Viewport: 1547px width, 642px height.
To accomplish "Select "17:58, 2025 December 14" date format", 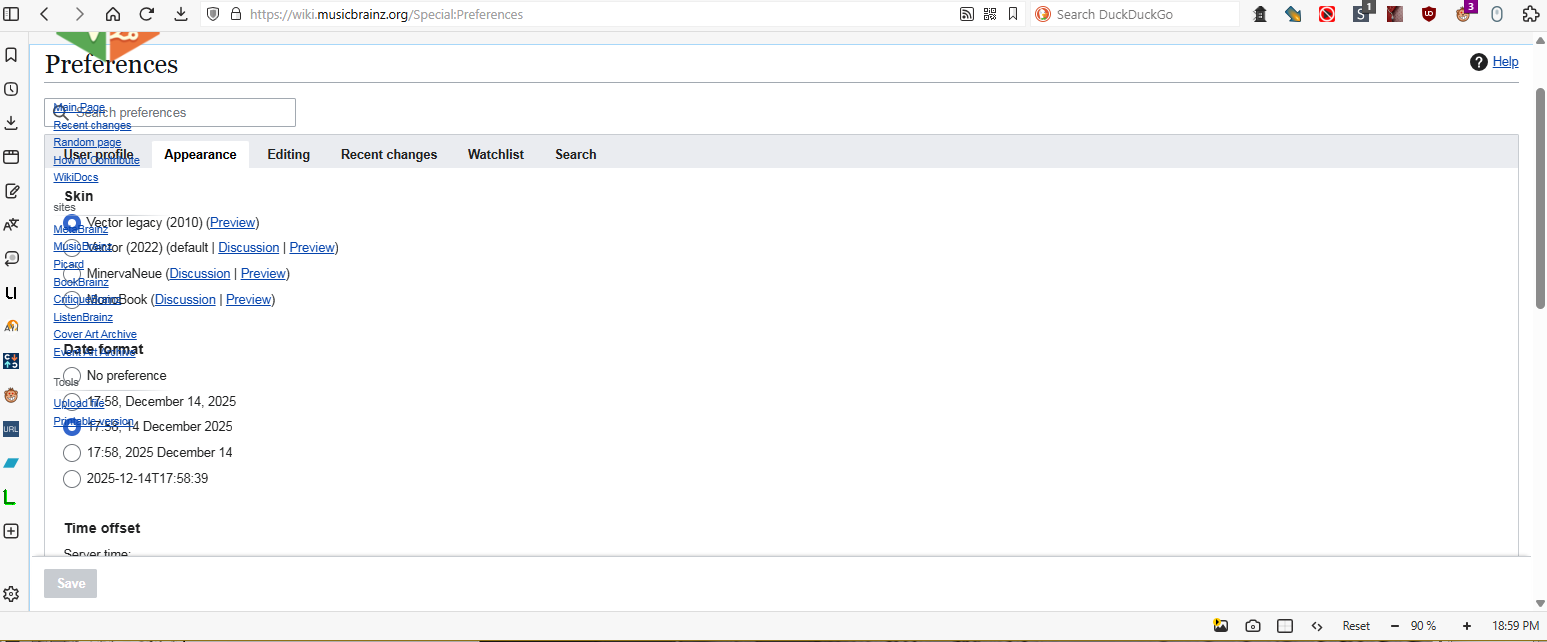I will tap(72, 453).
